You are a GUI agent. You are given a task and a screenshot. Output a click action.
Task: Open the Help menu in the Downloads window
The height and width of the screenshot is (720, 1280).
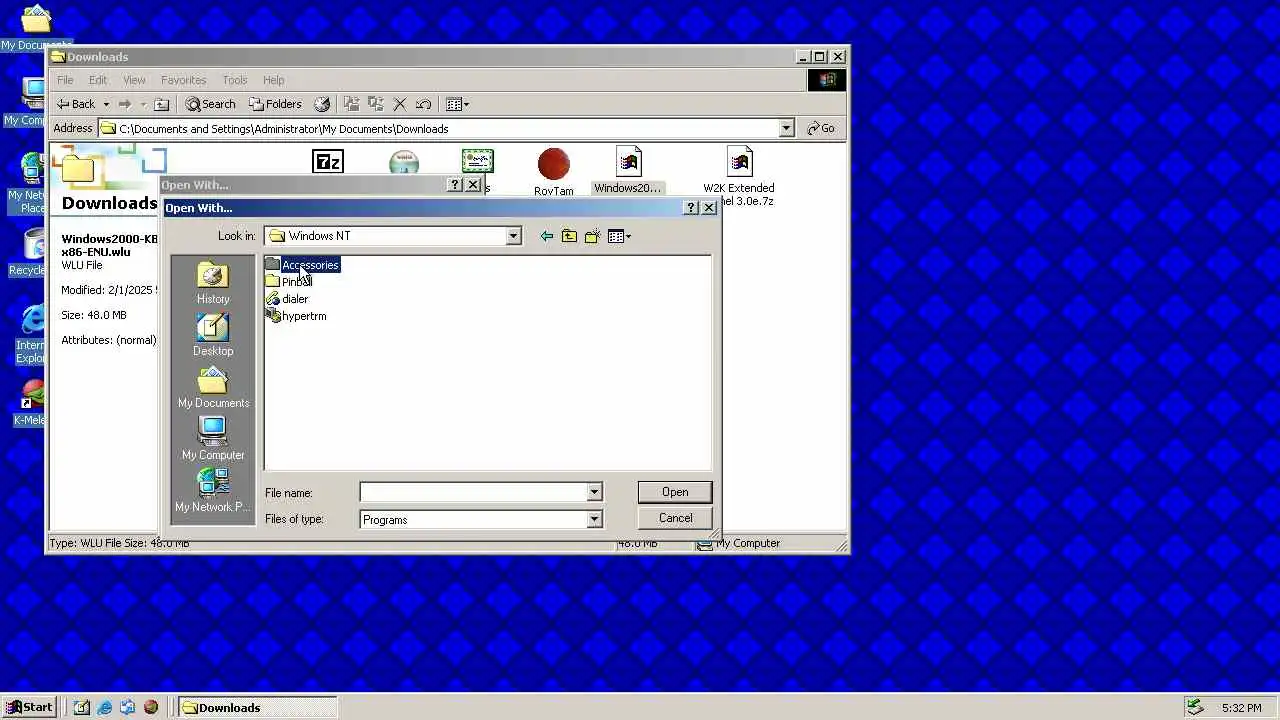[273, 80]
